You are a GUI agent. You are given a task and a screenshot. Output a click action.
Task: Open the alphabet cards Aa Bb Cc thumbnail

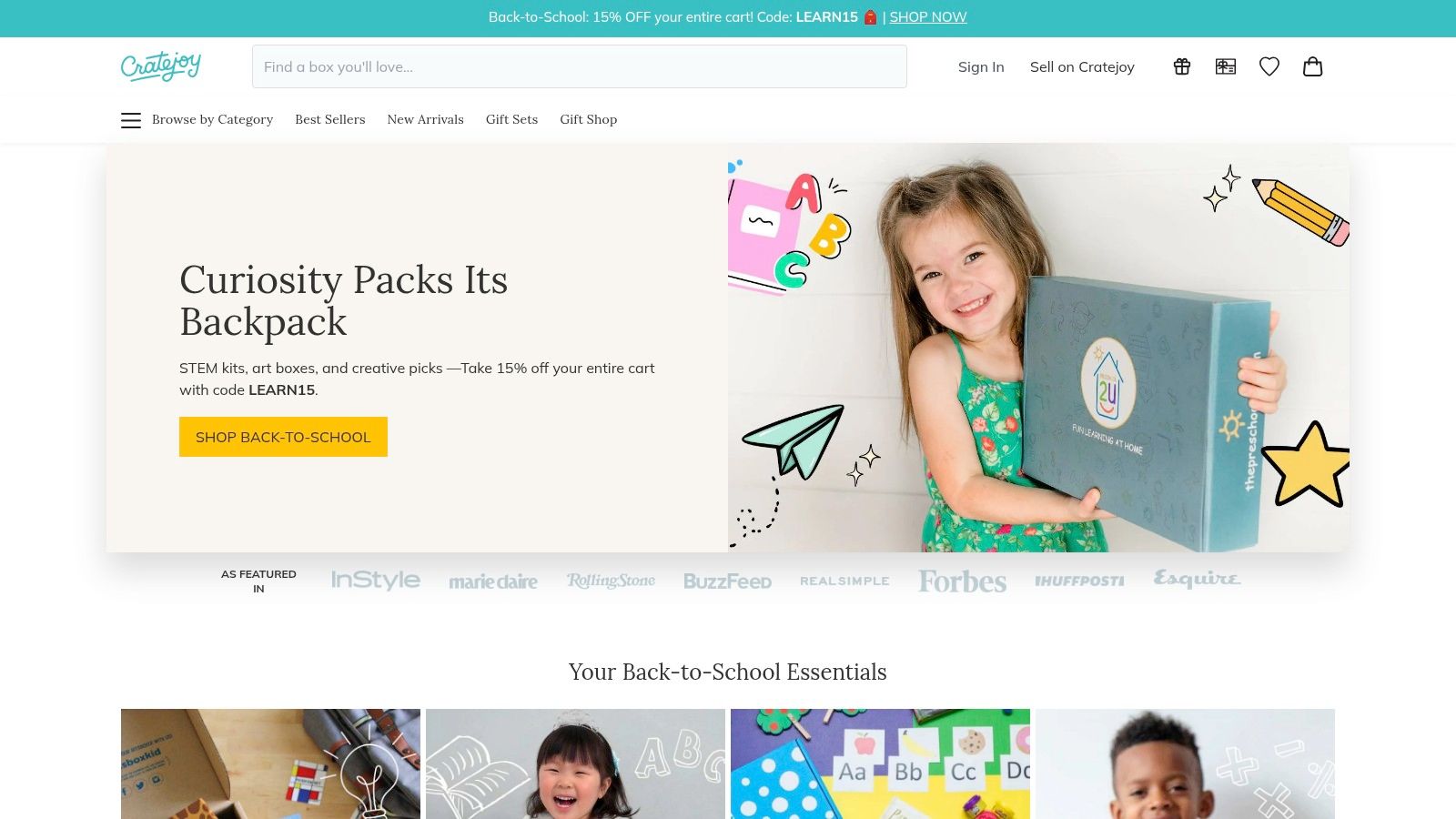click(x=880, y=763)
